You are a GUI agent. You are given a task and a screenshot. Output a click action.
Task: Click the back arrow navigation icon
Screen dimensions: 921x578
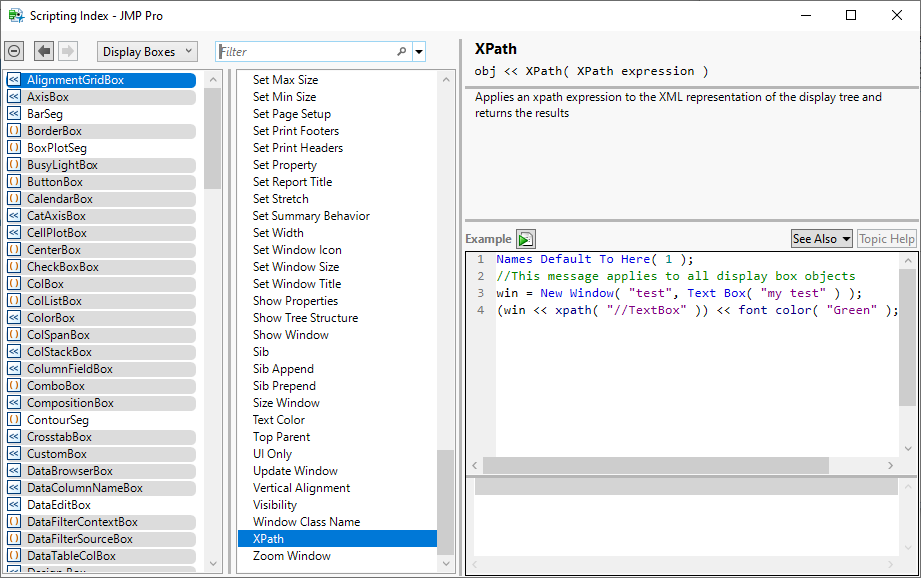tap(44, 51)
